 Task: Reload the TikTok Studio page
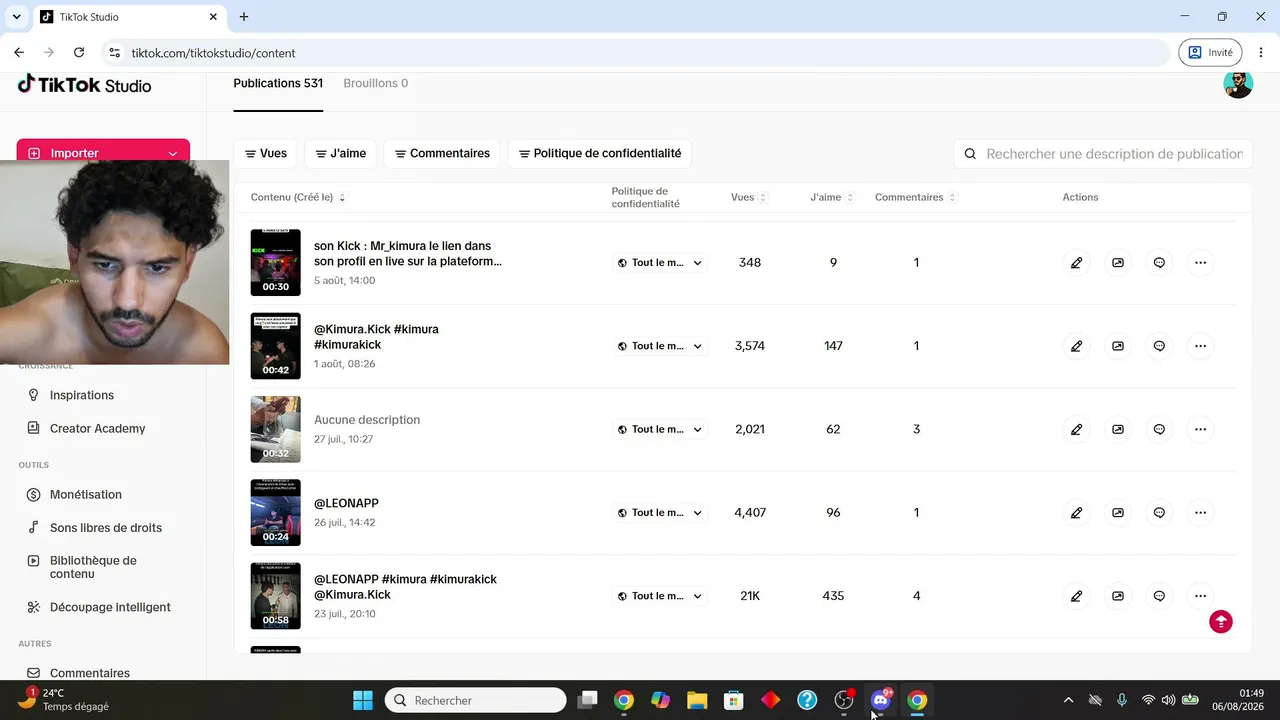point(79,52)
